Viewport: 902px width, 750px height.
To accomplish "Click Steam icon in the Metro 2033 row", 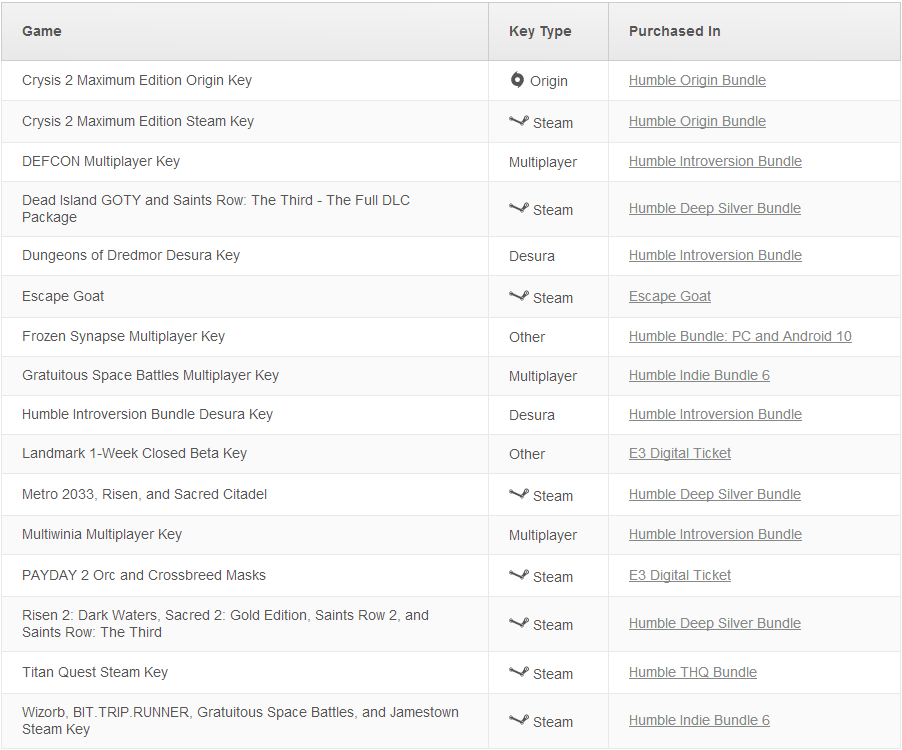I will pos(519,494).
